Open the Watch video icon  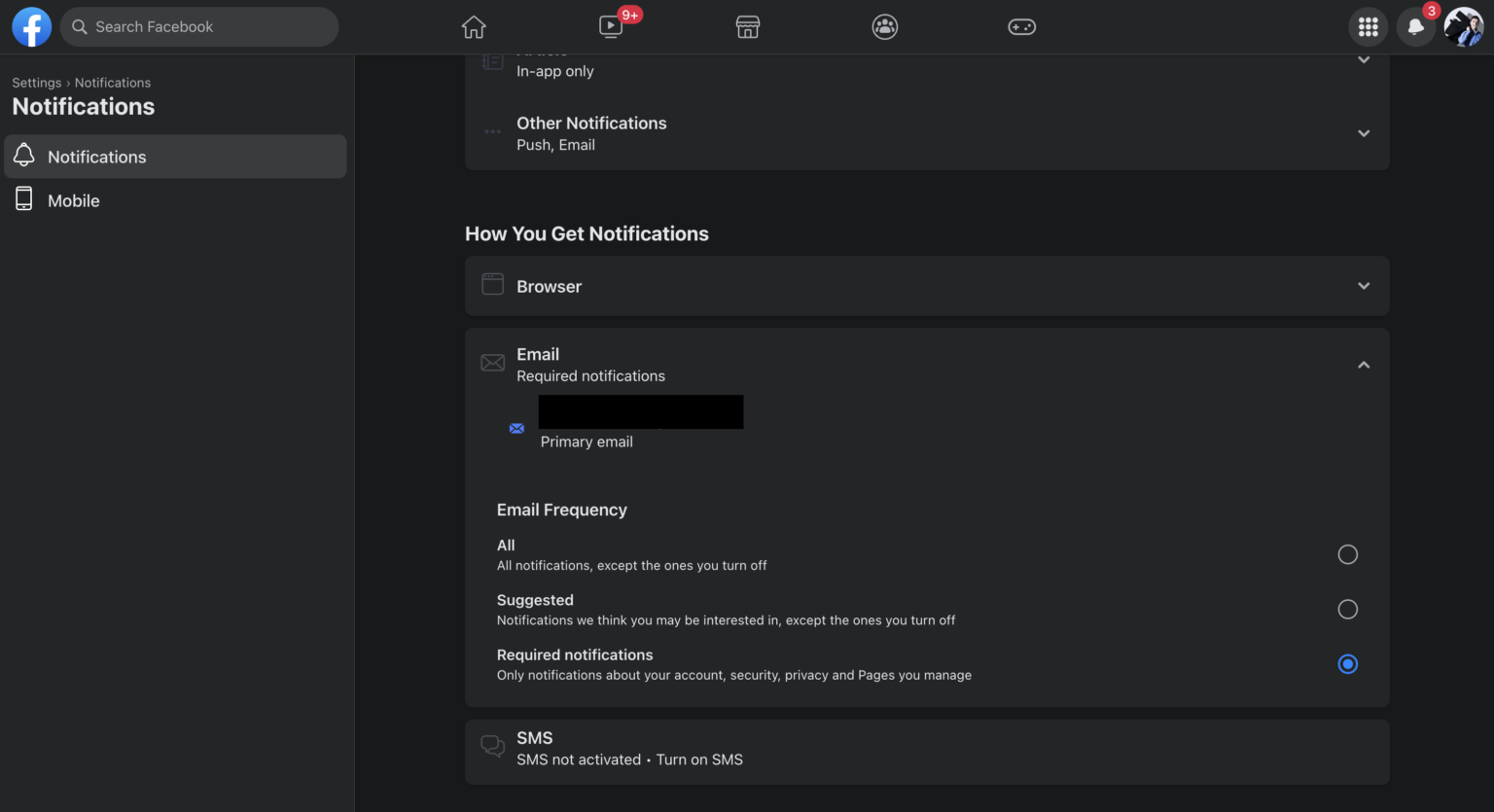point(611,26)
